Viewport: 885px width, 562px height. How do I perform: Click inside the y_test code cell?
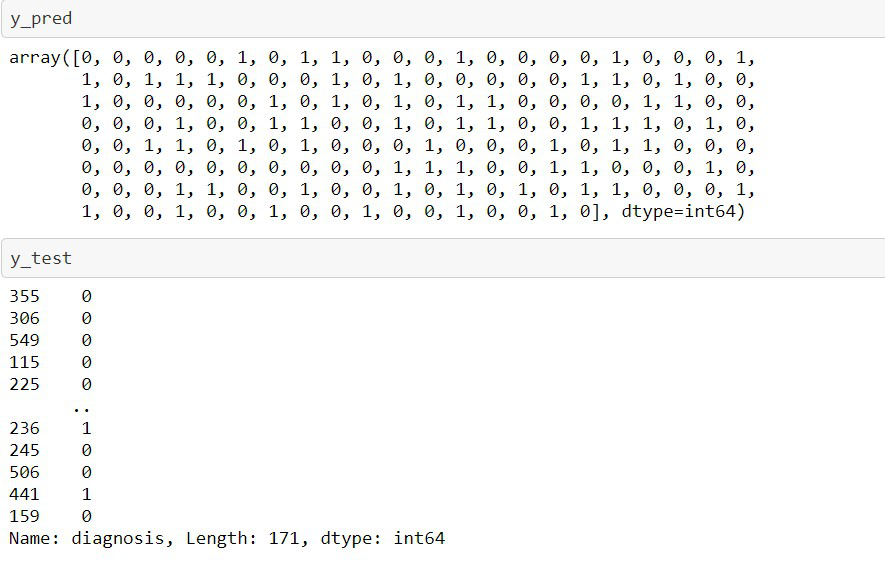click(443, 258)
